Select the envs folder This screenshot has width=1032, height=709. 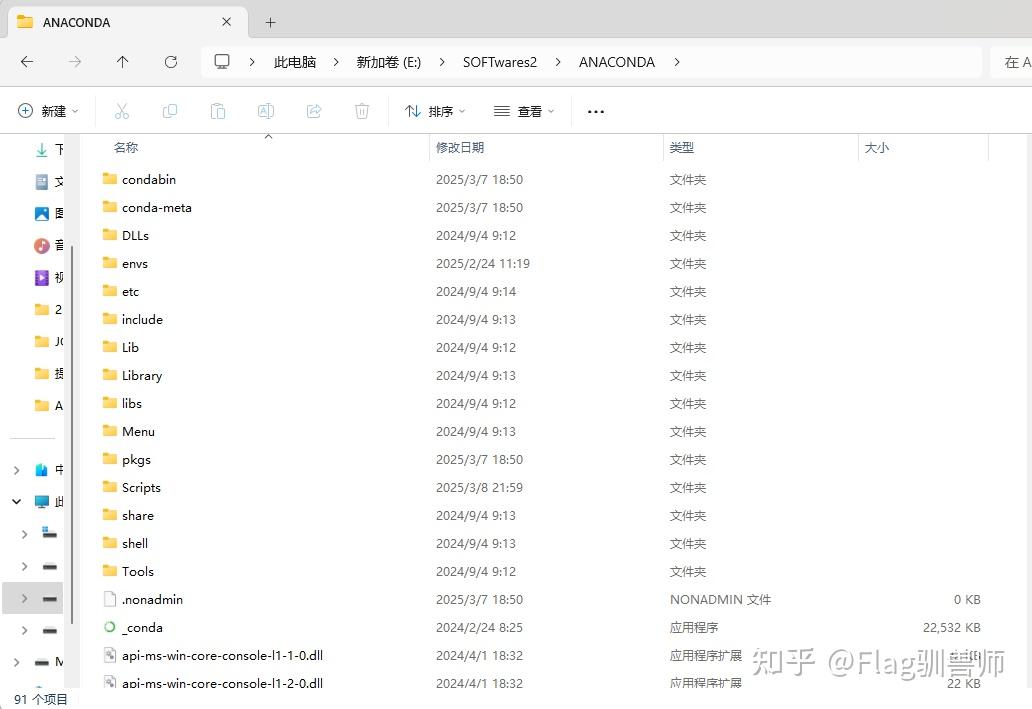pyautogui.click(x=134, y=263)
